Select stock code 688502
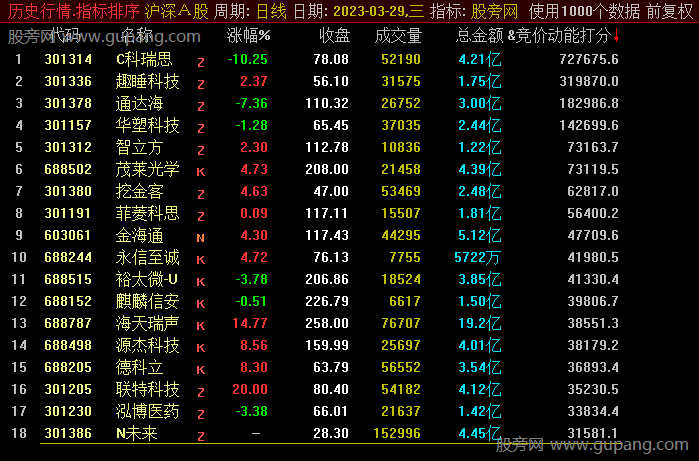Viewport: 699px width, 461px height. 68,169
